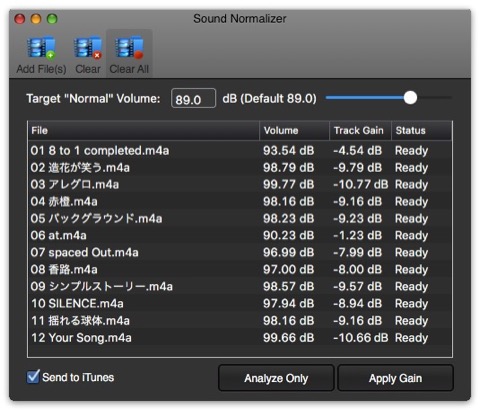The height and width of the screenshot is (410, 480).
Task: Click the Analyze Only button
Action: [x=276, y=378]
